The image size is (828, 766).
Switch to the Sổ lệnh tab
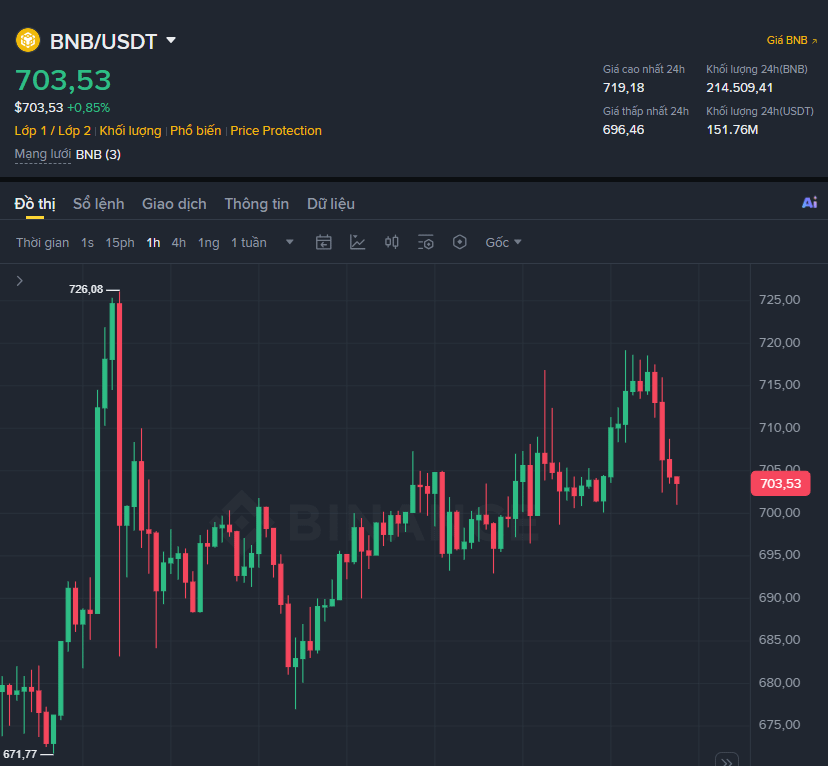point(99,204)
